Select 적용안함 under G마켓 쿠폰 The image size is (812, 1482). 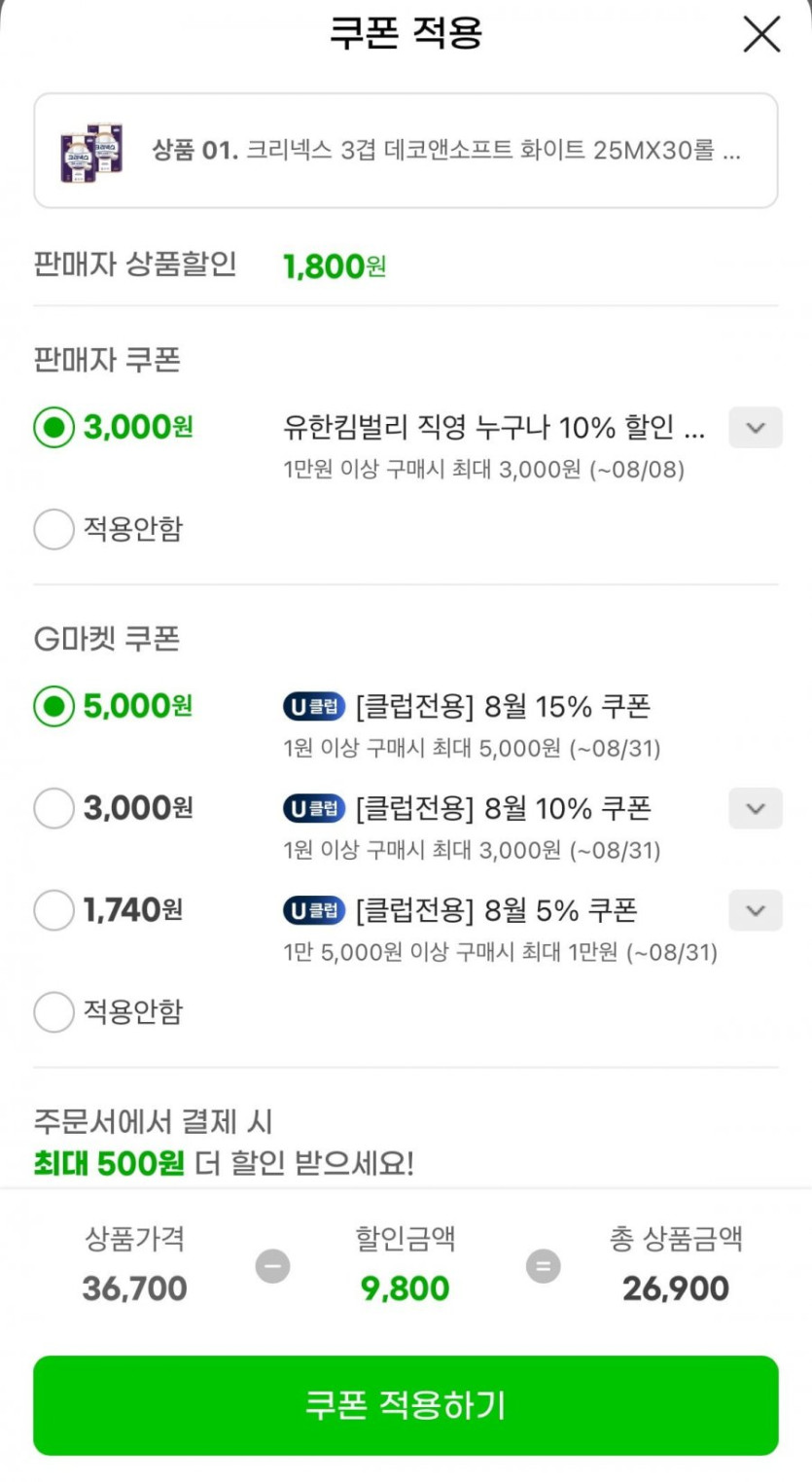(x=53, y=1012)
